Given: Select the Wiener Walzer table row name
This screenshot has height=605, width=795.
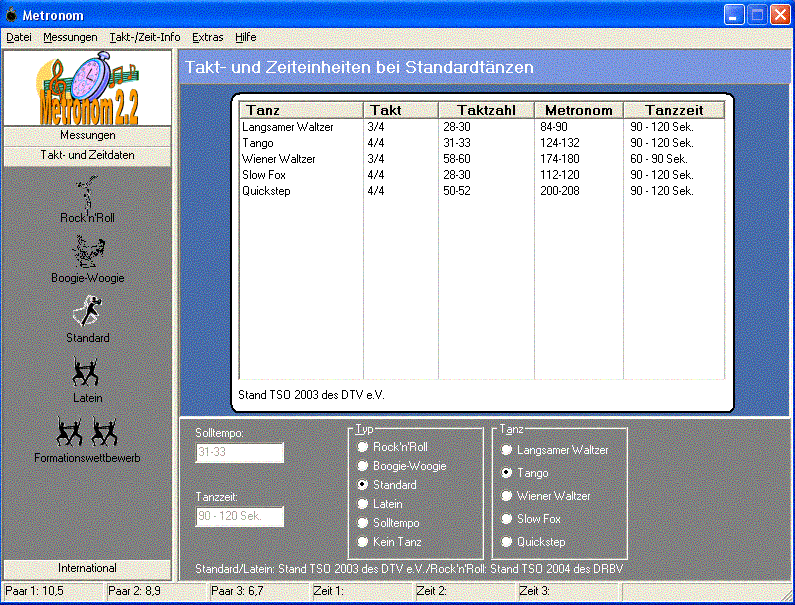Looking at the screenshot, I should tap(279, 159).
